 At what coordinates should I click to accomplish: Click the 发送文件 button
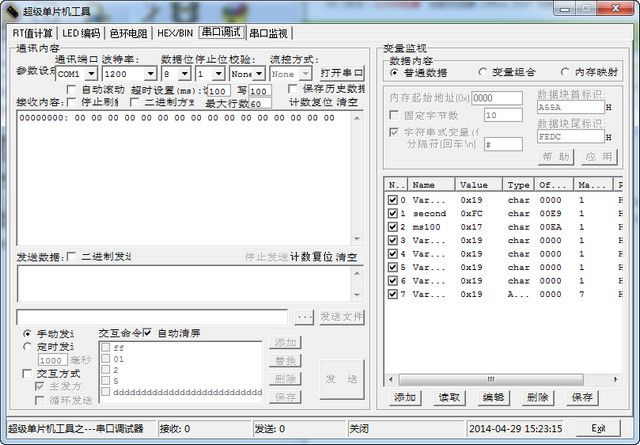(341, 317)
